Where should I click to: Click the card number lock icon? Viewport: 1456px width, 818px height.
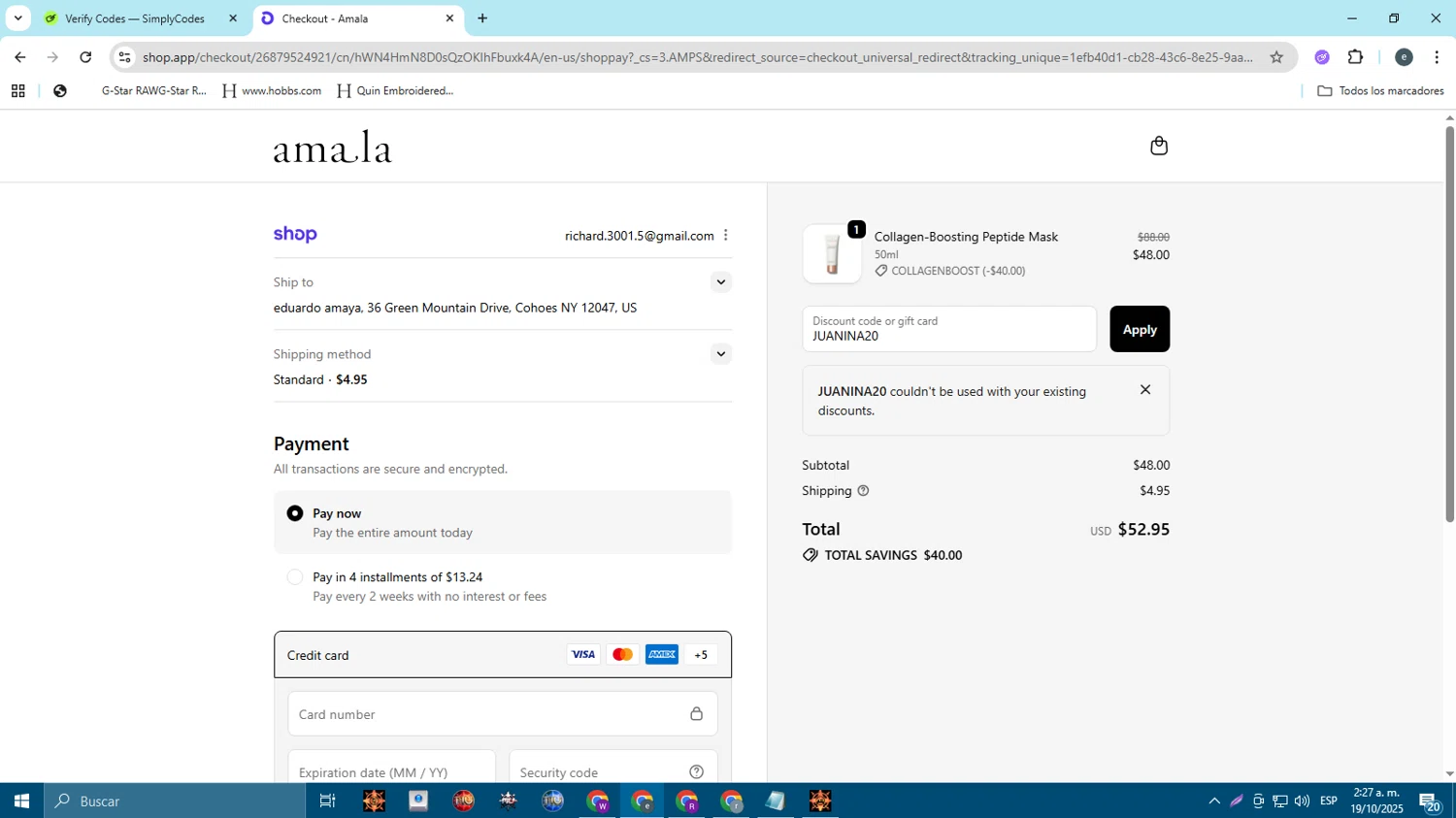click(x=696, y=714)
